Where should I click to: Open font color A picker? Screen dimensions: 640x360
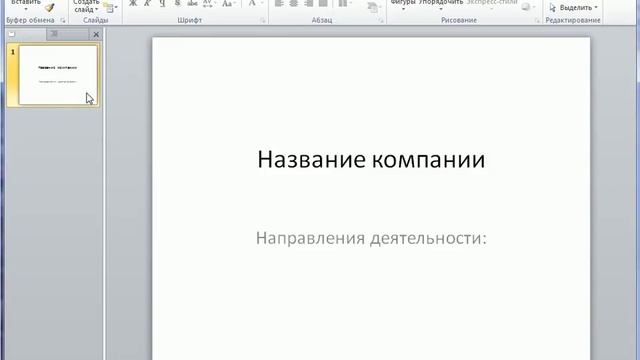255,4
